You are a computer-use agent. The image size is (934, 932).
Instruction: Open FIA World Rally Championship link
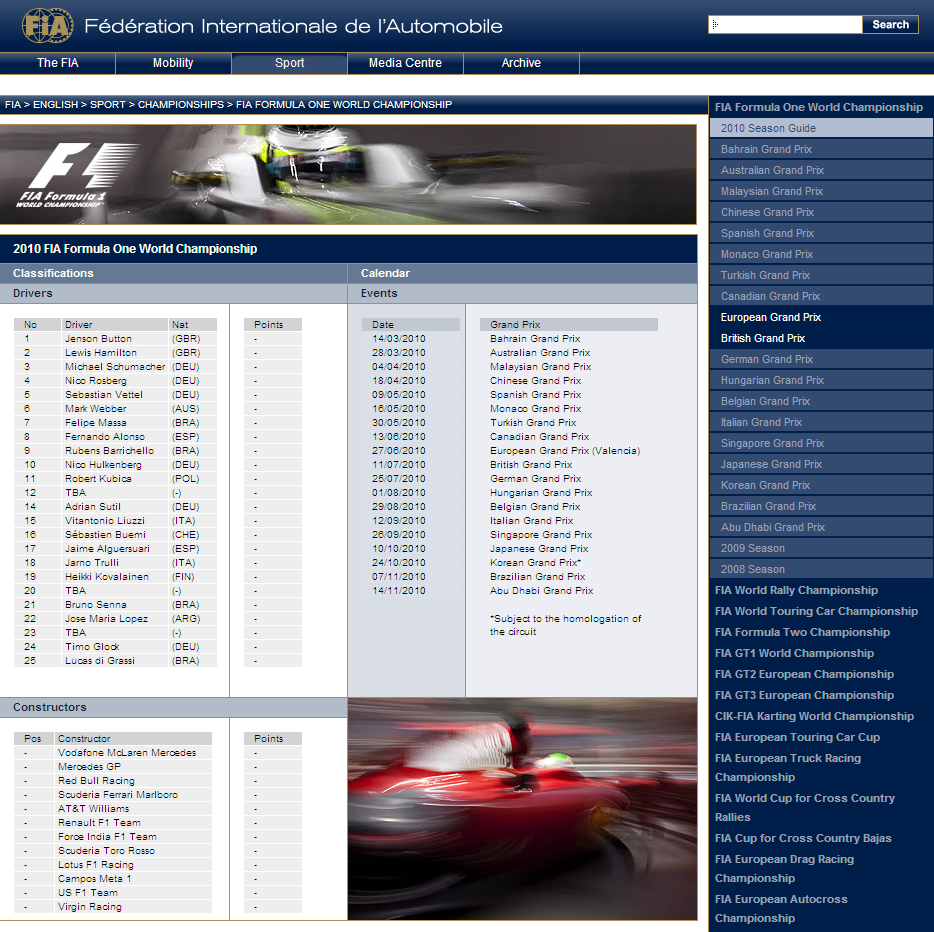(x=796, y=590)
